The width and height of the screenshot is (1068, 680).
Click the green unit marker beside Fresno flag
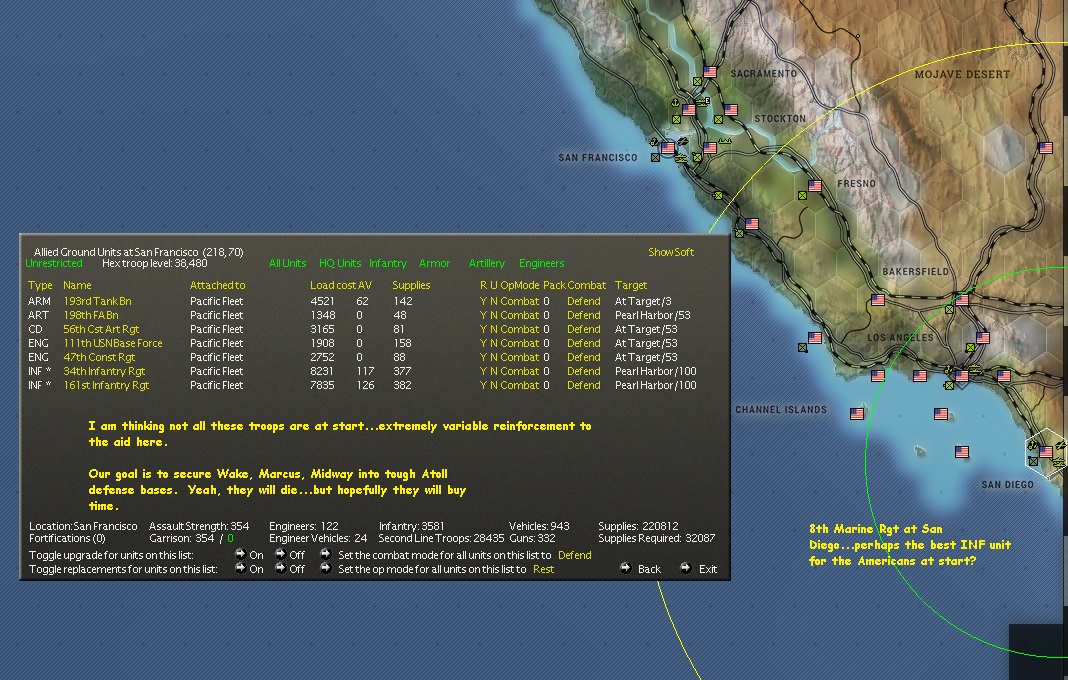click(x=802, y=196)
